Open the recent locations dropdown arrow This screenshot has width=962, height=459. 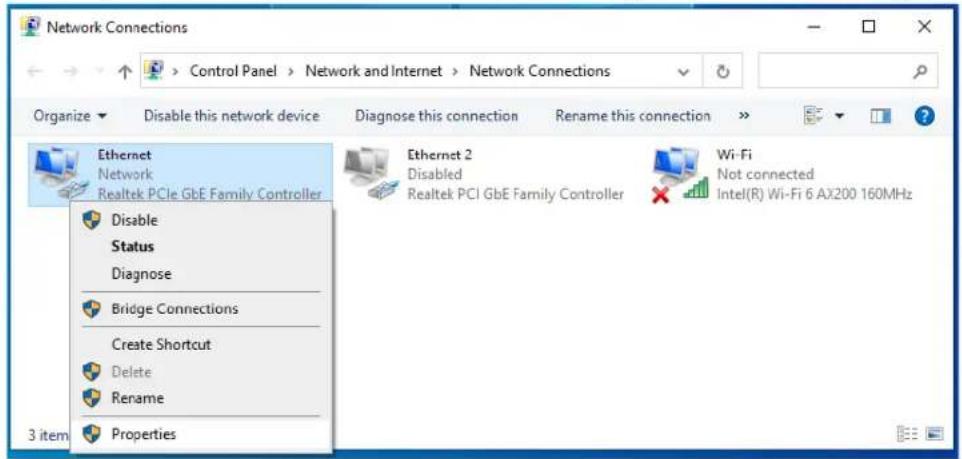click(99, 72)
